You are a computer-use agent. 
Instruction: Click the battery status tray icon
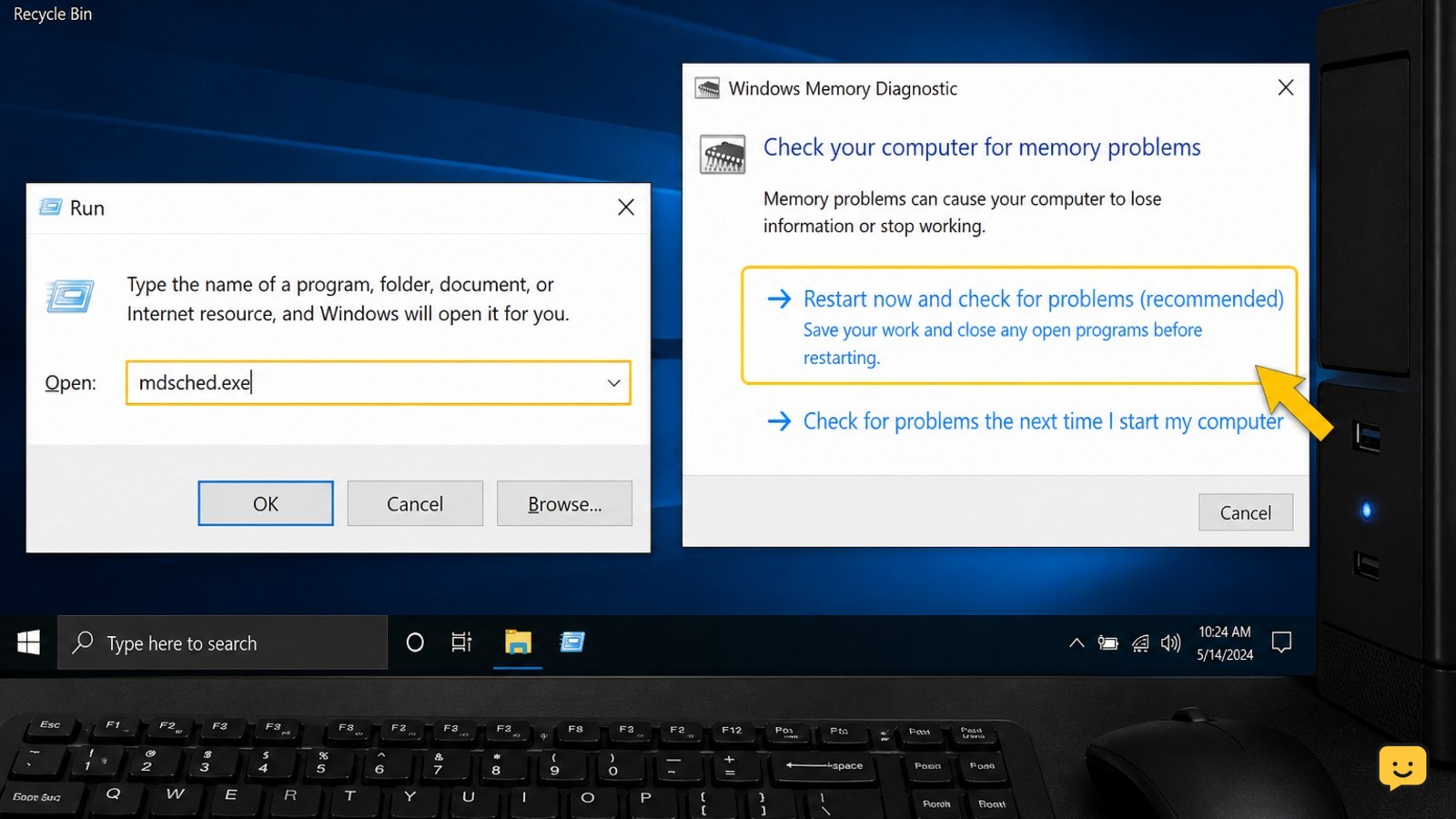point(1107,643)
